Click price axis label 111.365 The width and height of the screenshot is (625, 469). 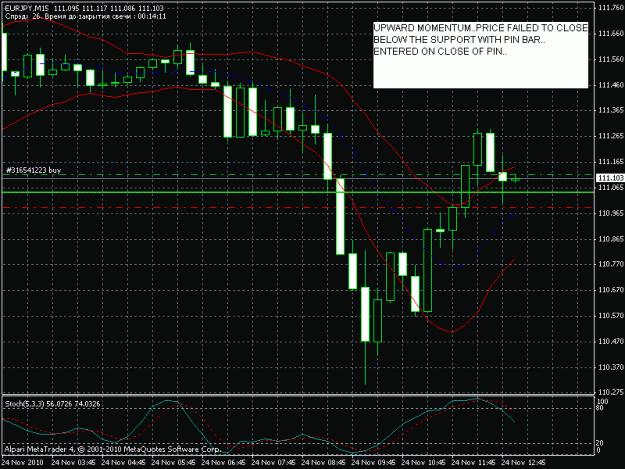(611, 110)
